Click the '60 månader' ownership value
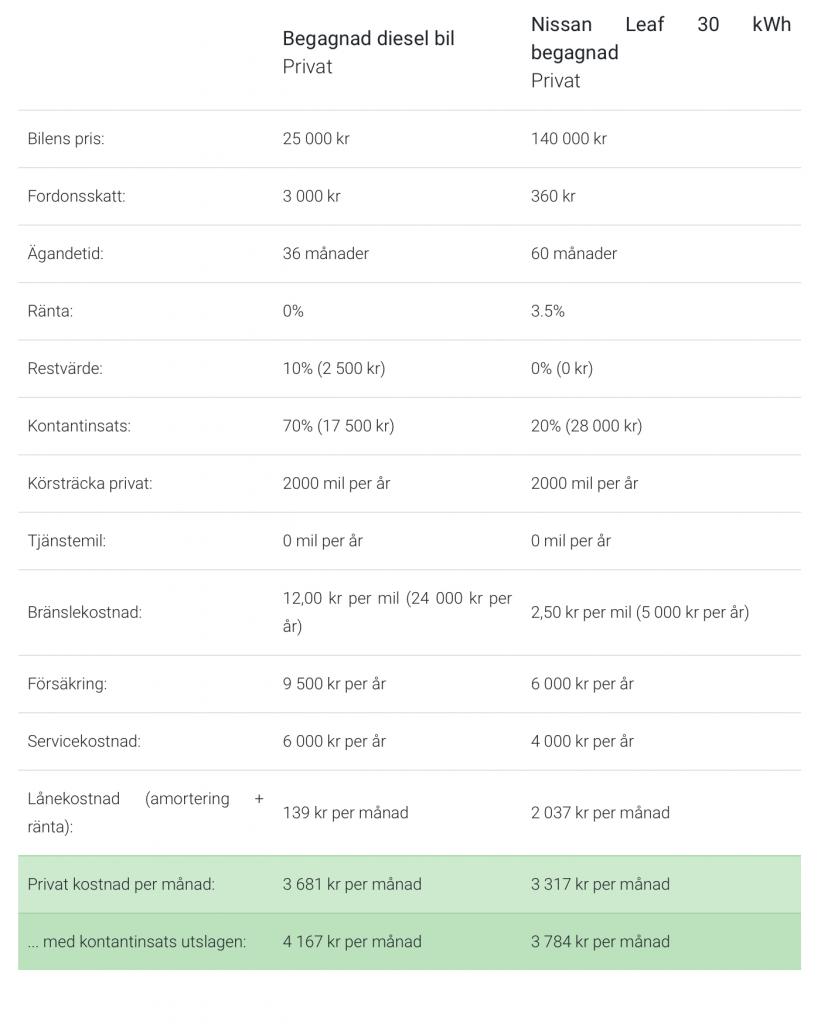821x1024 pixels. coord(573,253)
